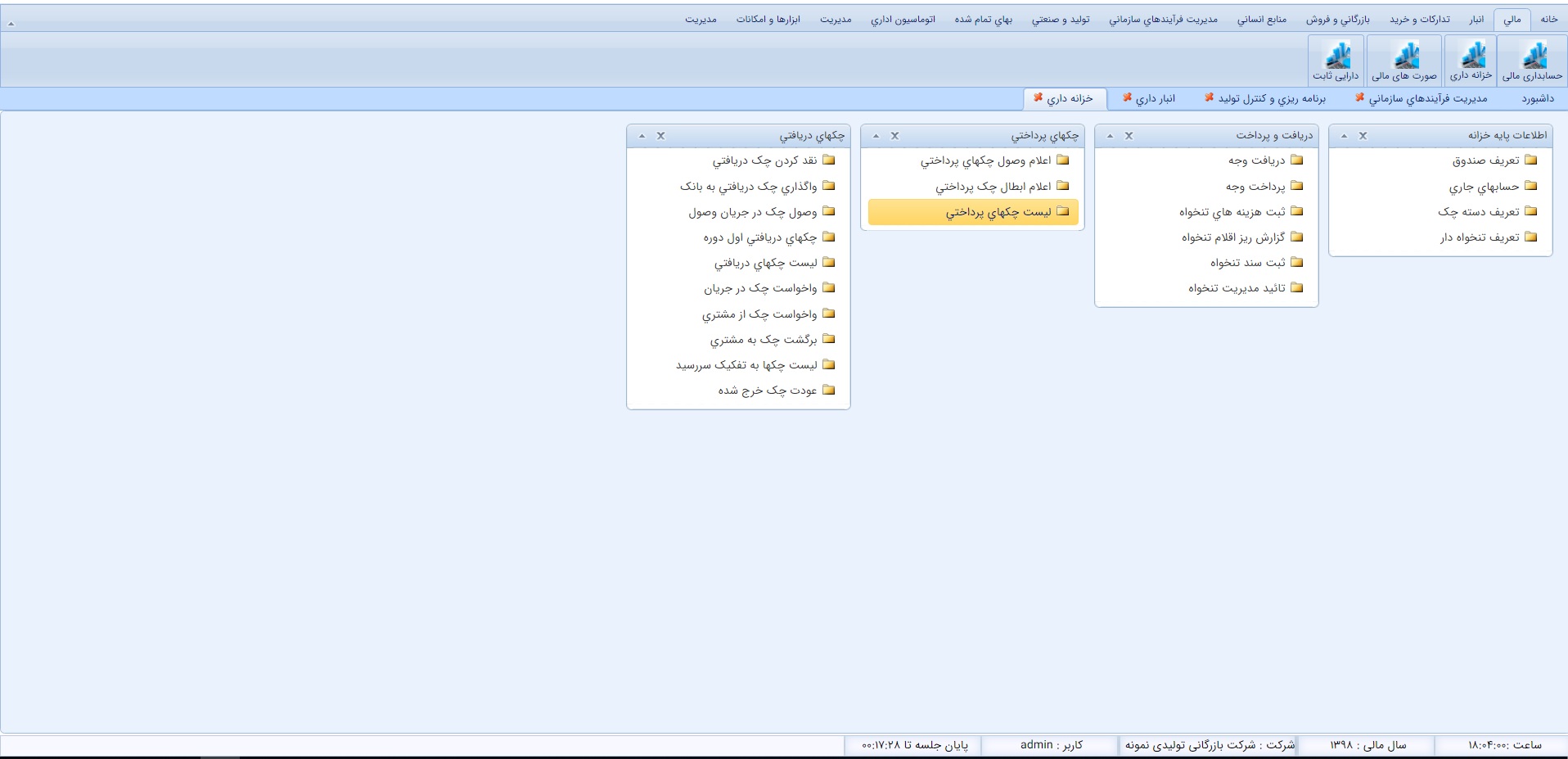Select the مالي menu tab
This screenshot has width=1568, height=759.
pyautogui.click(x=1512, y=20)
